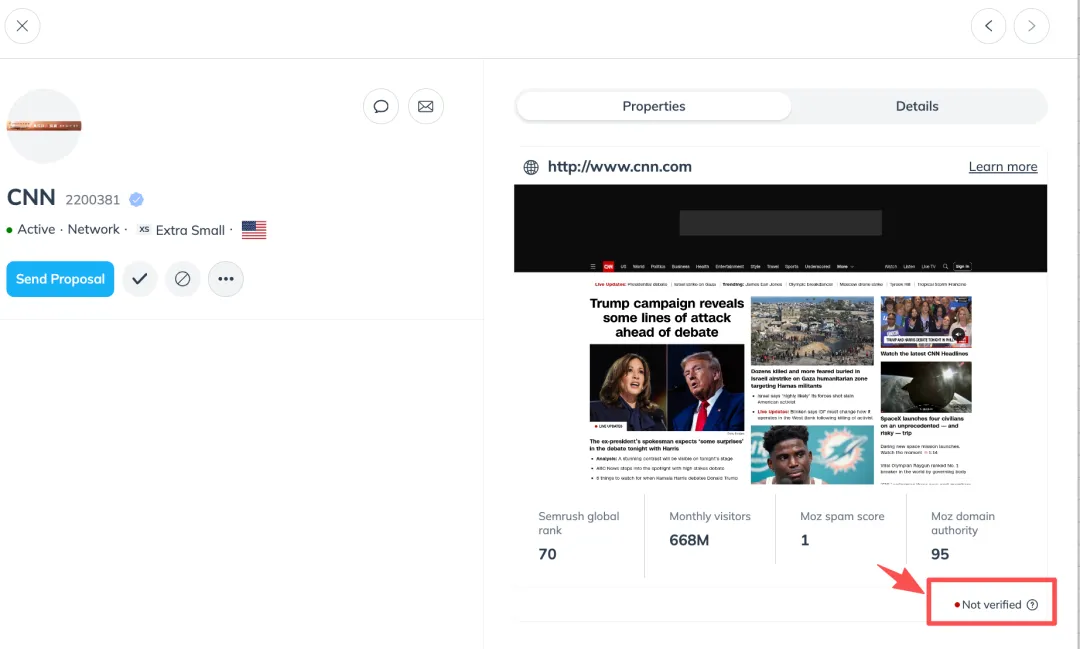The height and width of the screenshot is (649, 1080).
Task: Click the United States flag icon
Action: [253, 229]
